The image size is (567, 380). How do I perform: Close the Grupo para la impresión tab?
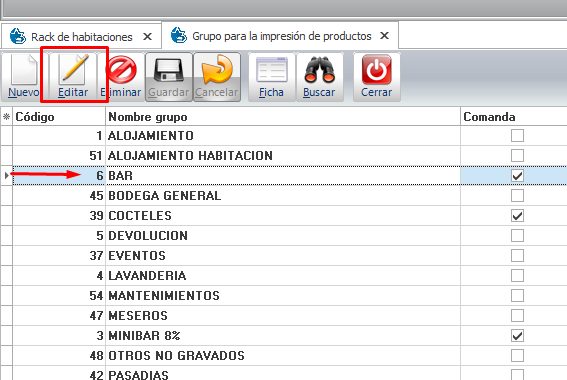[384, 35]
